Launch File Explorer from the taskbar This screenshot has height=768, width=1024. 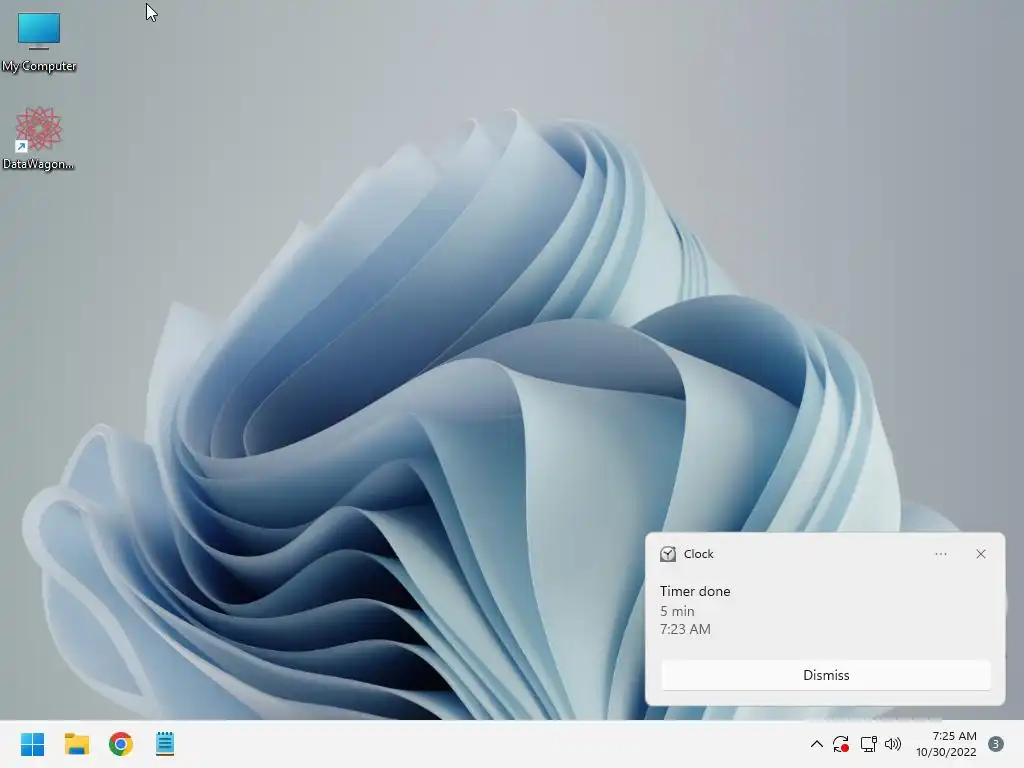(x=77, y=744)
